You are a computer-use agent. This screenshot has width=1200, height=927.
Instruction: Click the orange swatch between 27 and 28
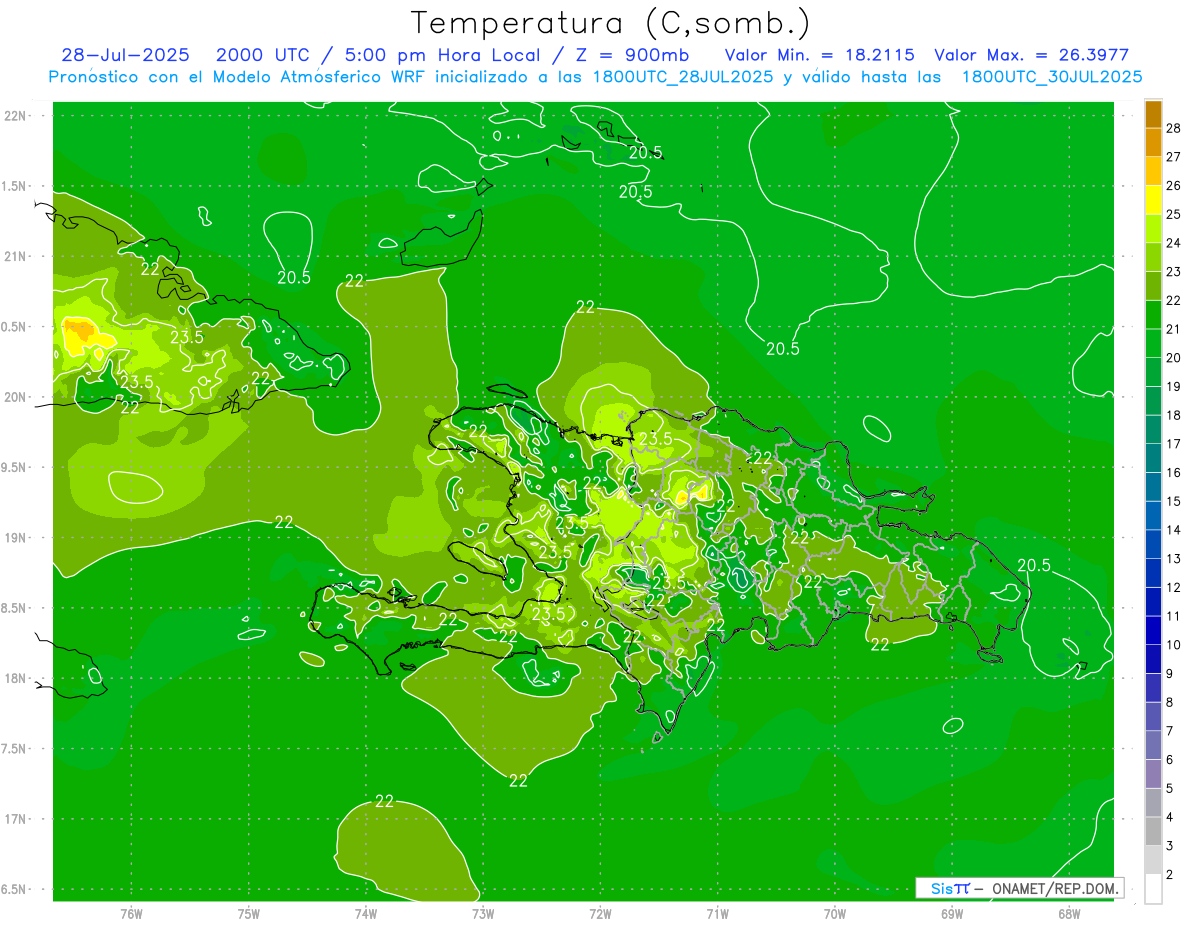click(x=1153, y=143)
